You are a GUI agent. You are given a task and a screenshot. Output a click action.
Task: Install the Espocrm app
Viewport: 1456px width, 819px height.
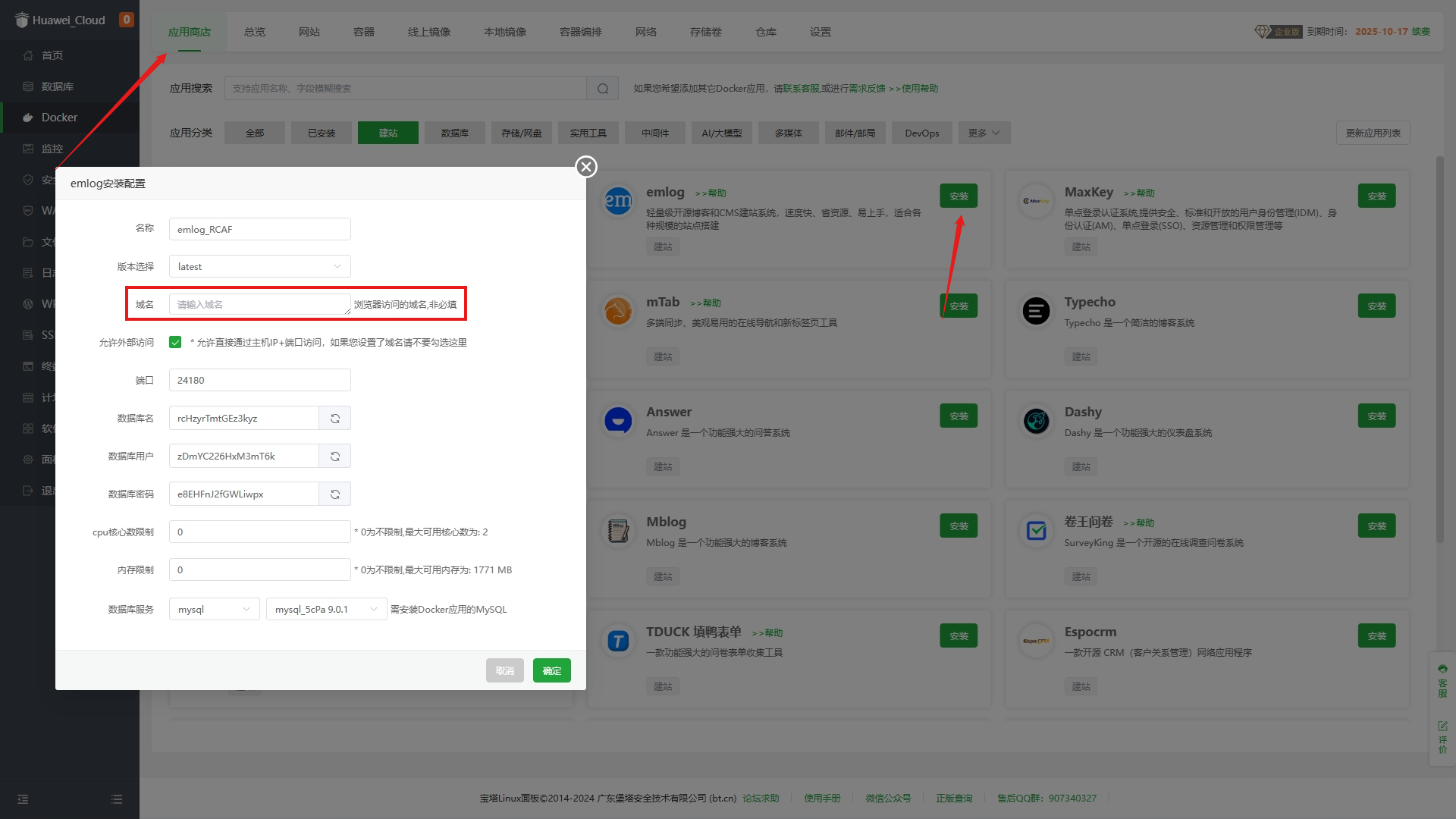[x=1377, y=636]
